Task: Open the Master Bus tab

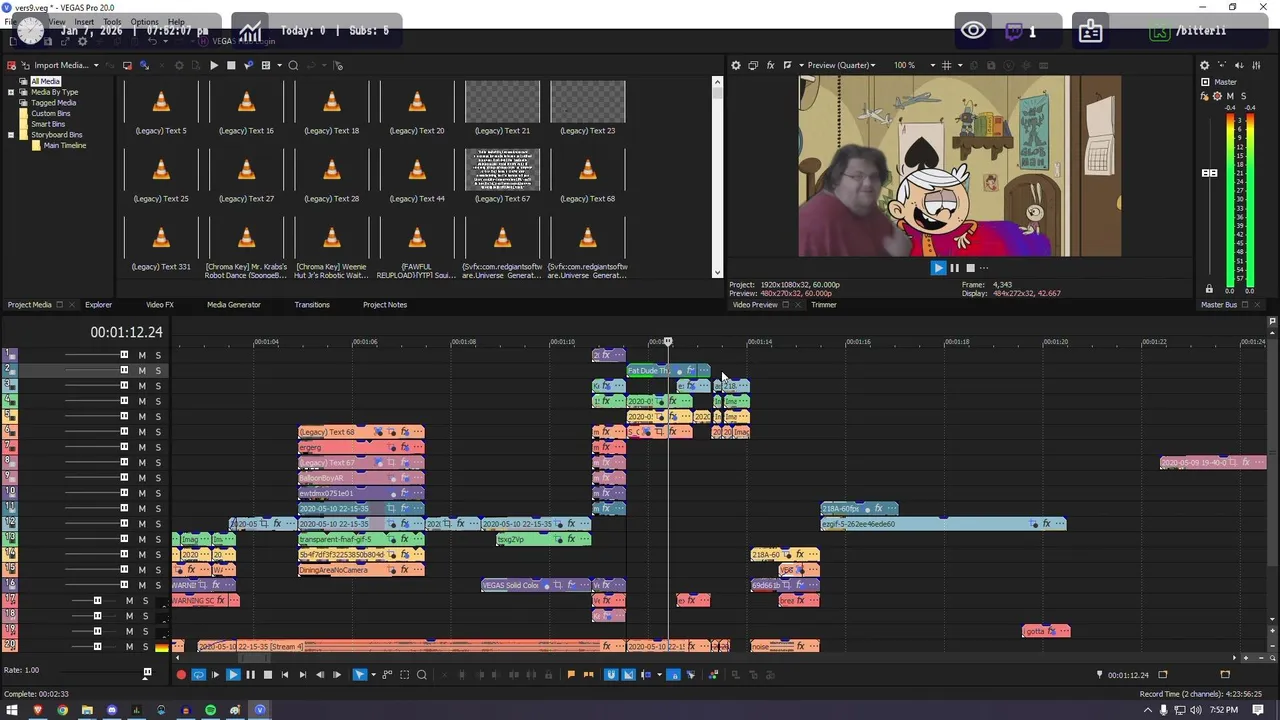Action: pyautogui.click(x=1219, y=305)
